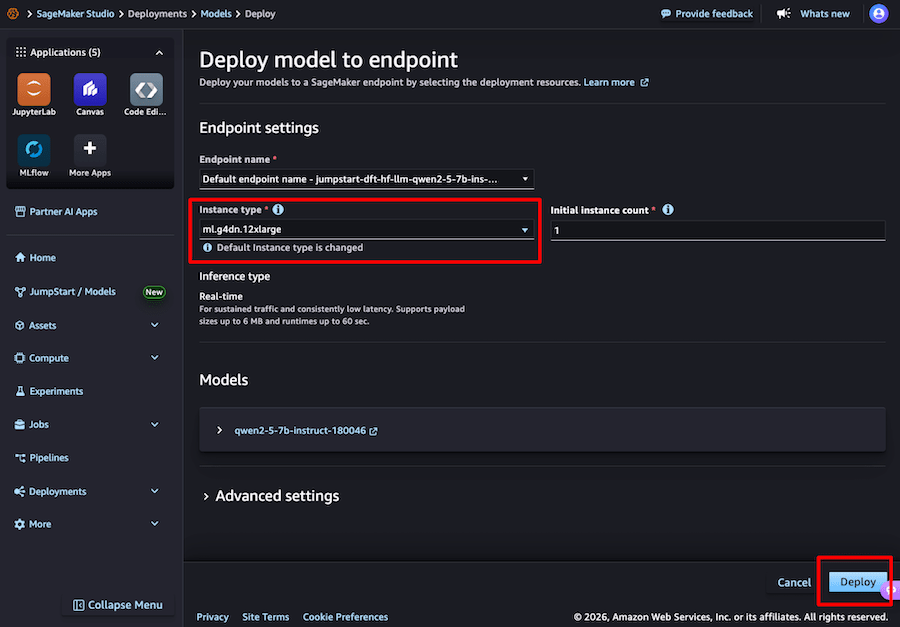Viewport: 900px width, 627px height.
Task: Expand the Deployments sidebar menu
Action: [154, 491]
